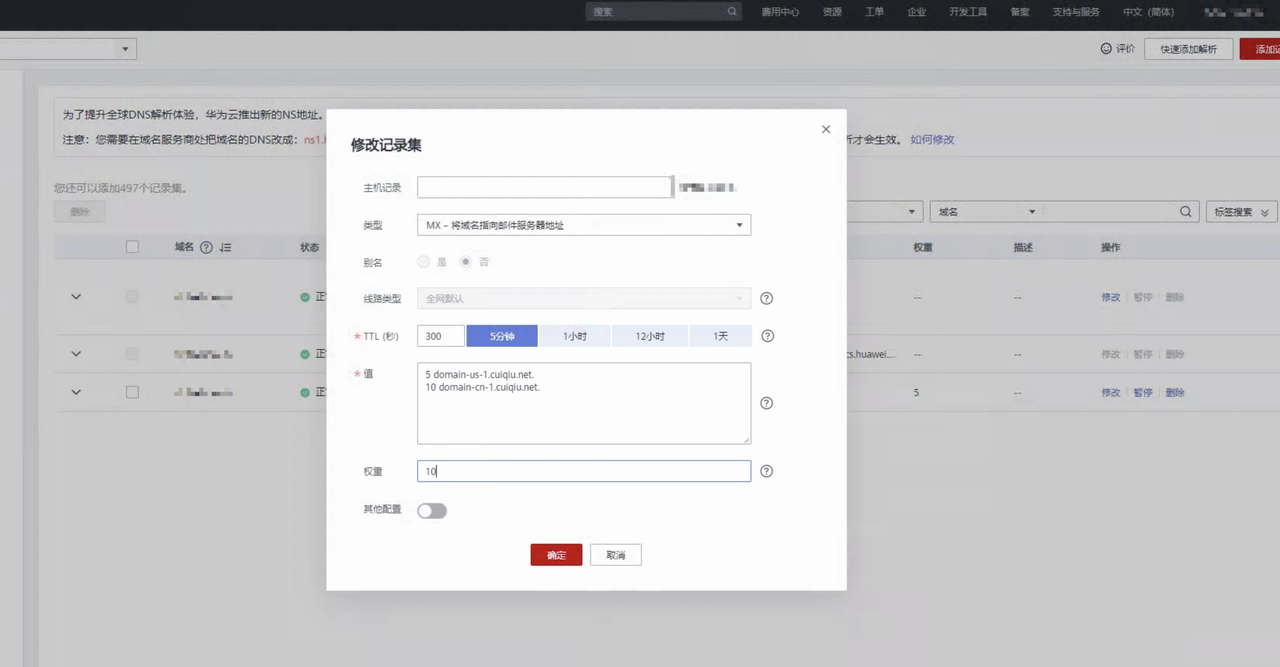
Task: Click the 快速添加解析 button
Action: (1189, 49)
